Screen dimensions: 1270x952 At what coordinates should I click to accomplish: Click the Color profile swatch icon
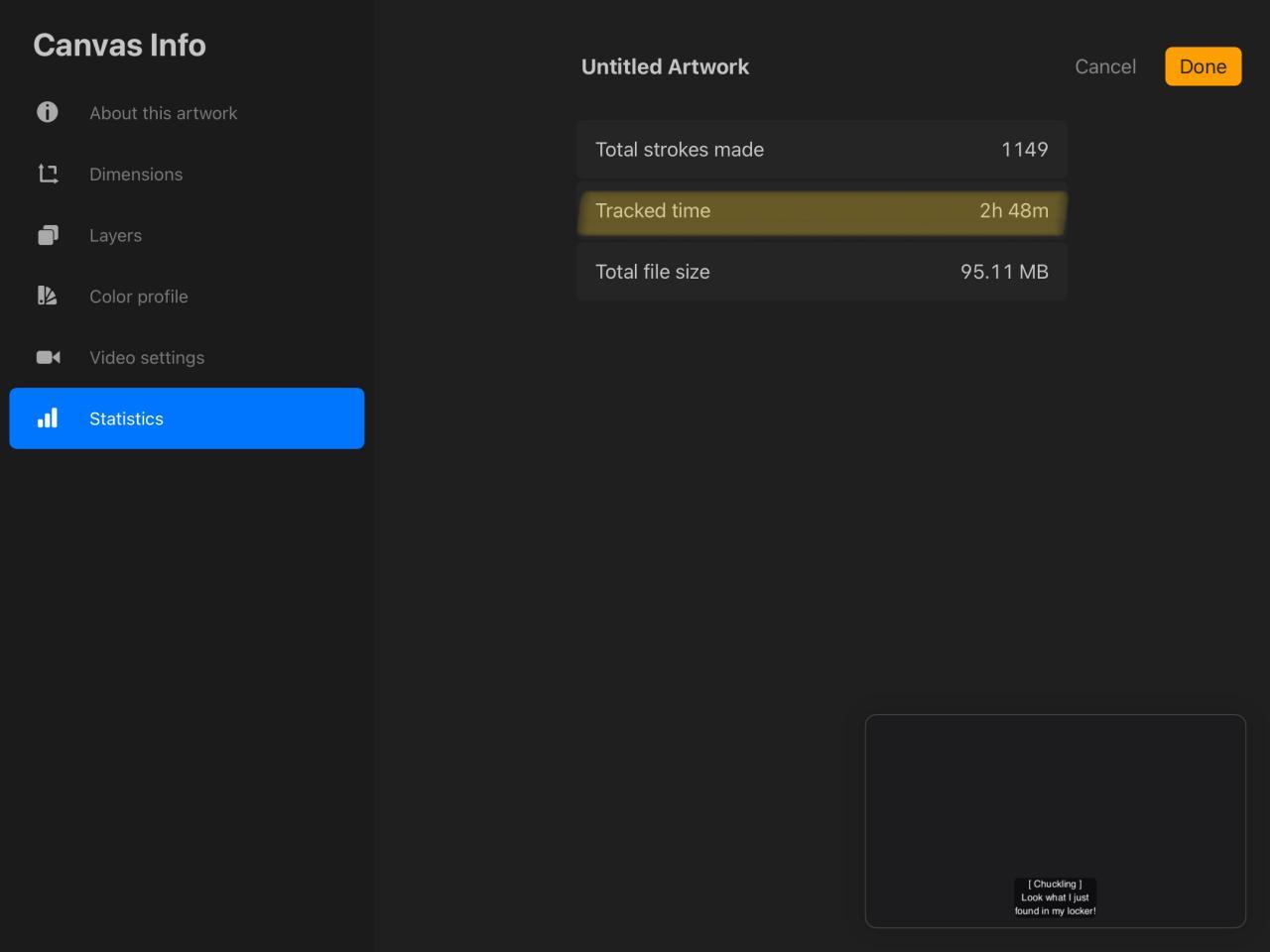click(48, 296)
